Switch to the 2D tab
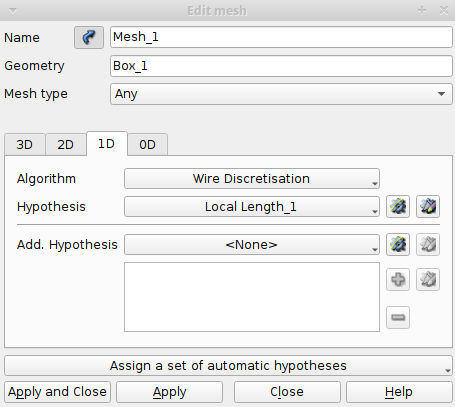The width and height of the screenshot is (455, 407). pos(66,145)
